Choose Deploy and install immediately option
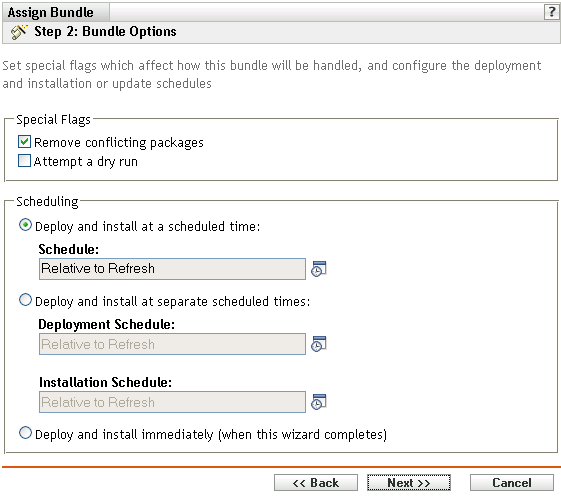This screenshot has width=561, height=499. pyautogui.click(x=25, y=433)
